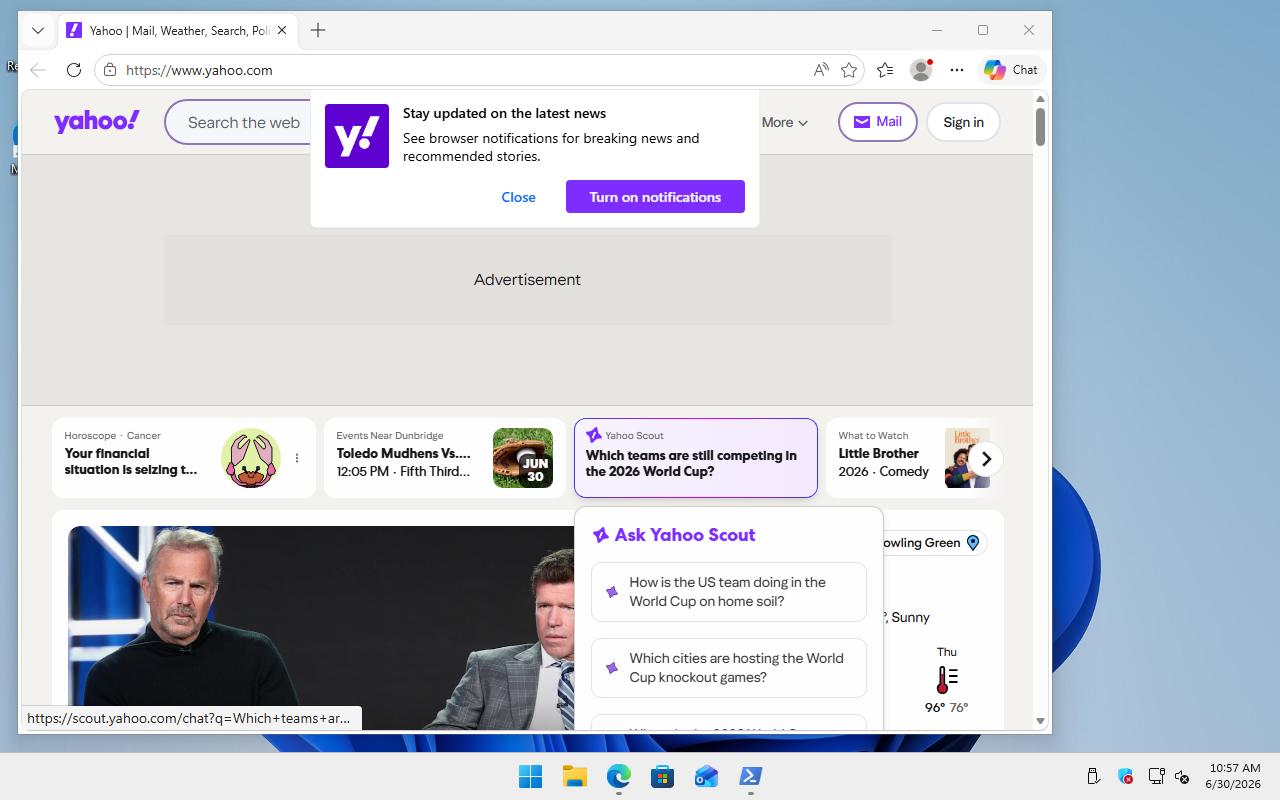The height and width of the screenshot is (800, 1280).
Task: Click the Advertisement placeholder banner
Action: coord(528,280)
